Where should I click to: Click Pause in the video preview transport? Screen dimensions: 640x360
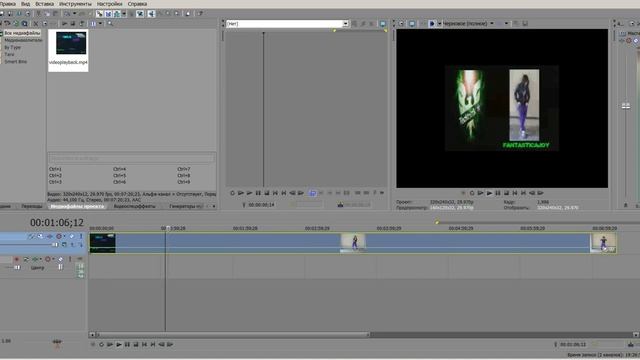coord(498,193)
